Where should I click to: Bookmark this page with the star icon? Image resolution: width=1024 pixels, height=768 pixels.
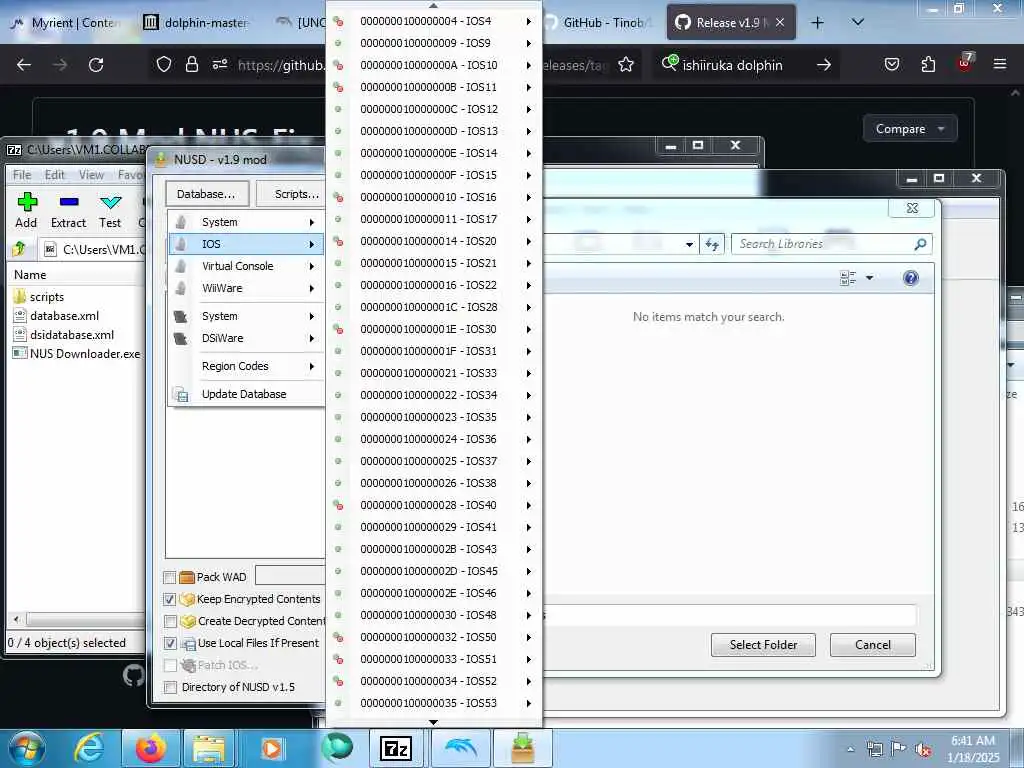click(x=626, y=65)
